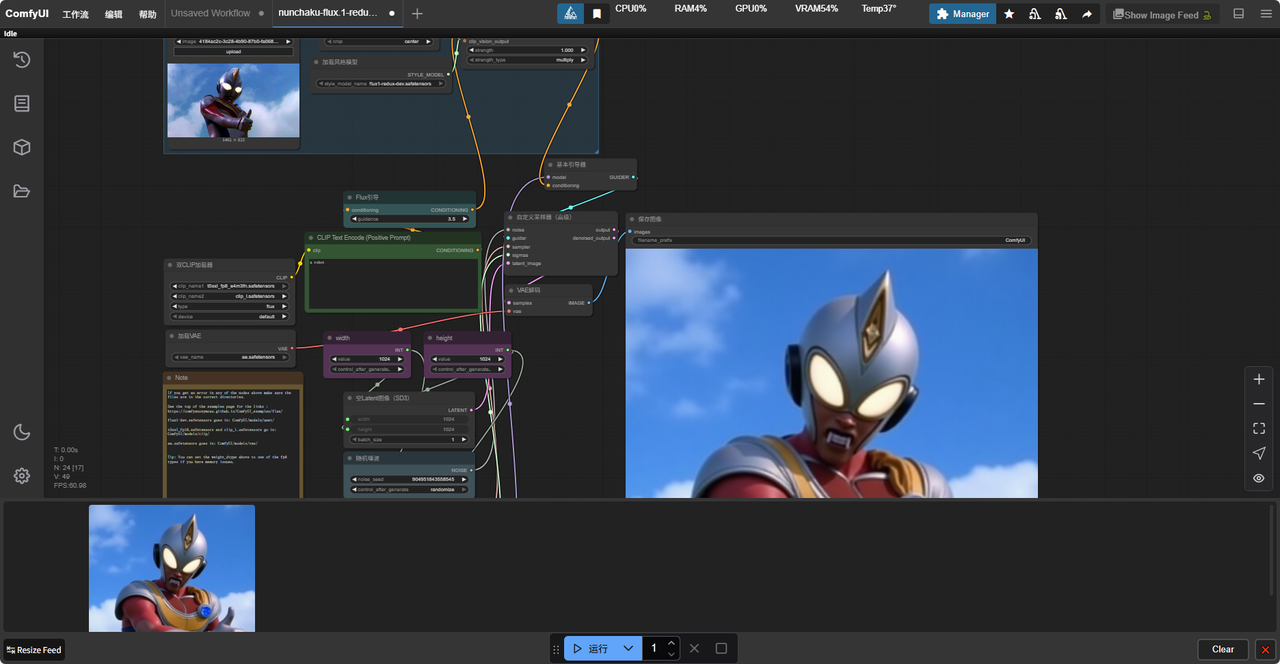This screenshot has width=1280, height=664.
Task: Open the 工作流 menu
Action: [76, 14]
